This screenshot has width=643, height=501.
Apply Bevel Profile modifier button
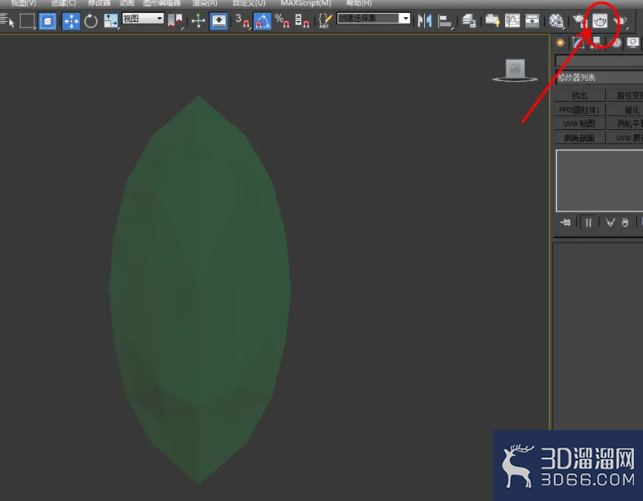click(579, 138)
